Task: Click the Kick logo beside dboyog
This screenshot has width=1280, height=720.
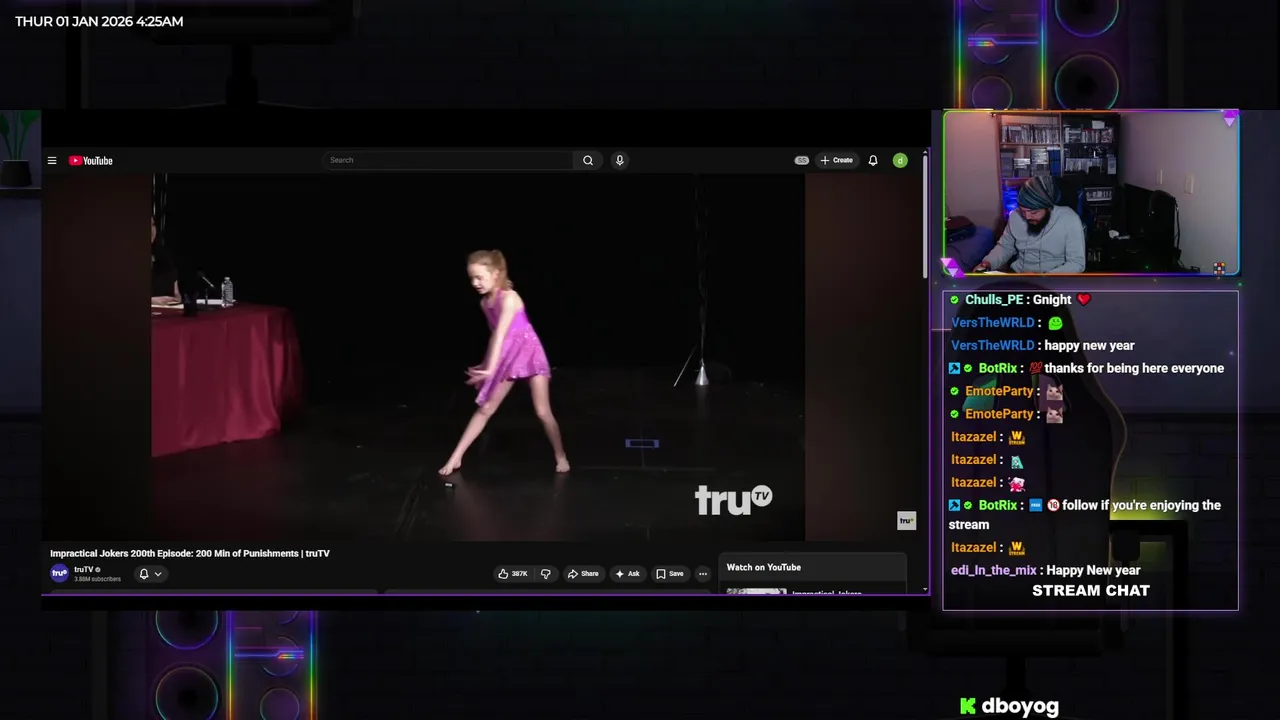Action: click(x=968, y=706)
